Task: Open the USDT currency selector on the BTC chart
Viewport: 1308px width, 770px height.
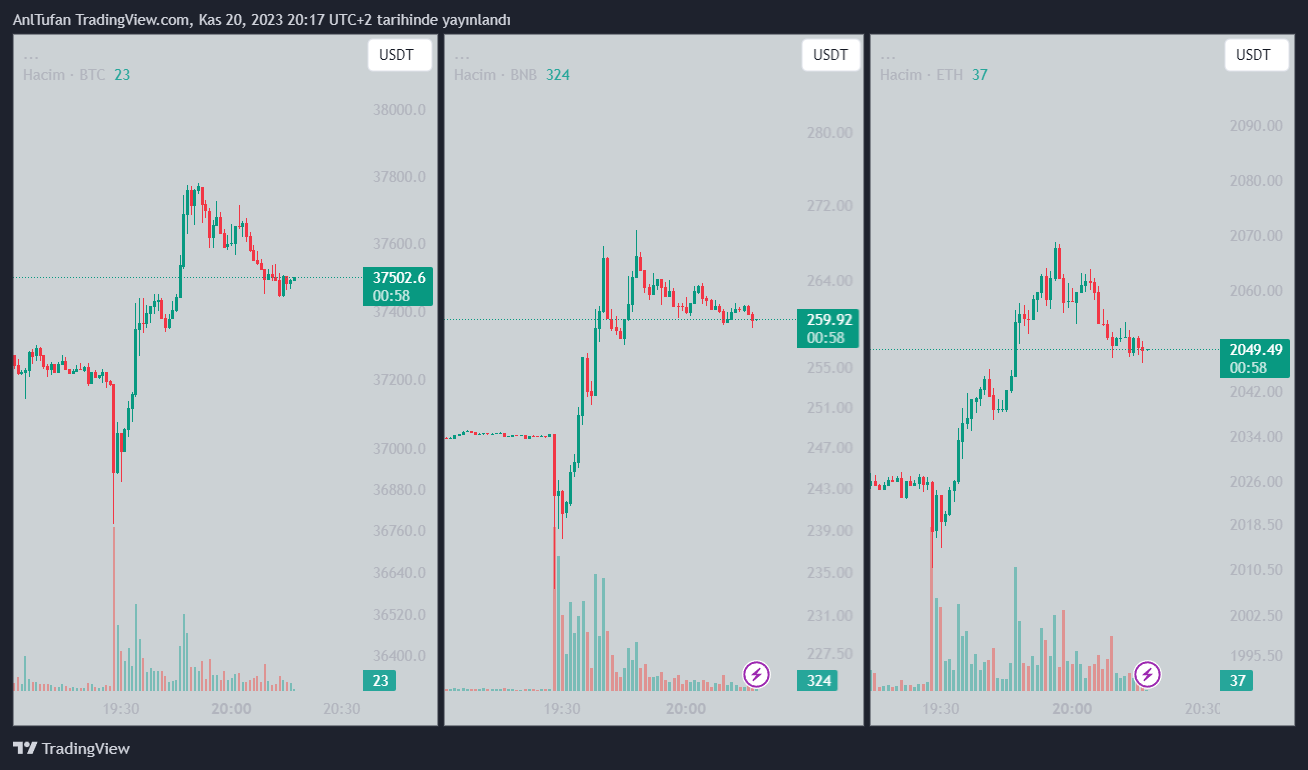Action: tap(399, 55)
